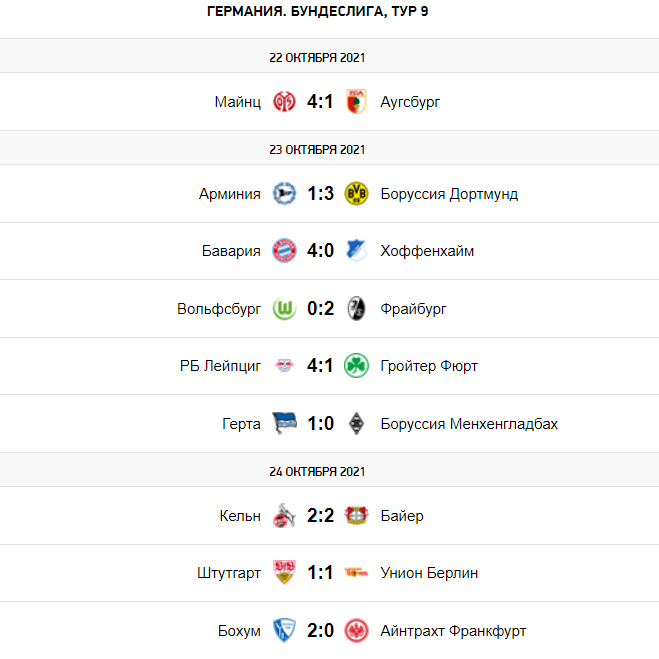Viewport: 659px width, 659px height.
Task: Click the Mainz club logo
Action: [x=284, y=101]
